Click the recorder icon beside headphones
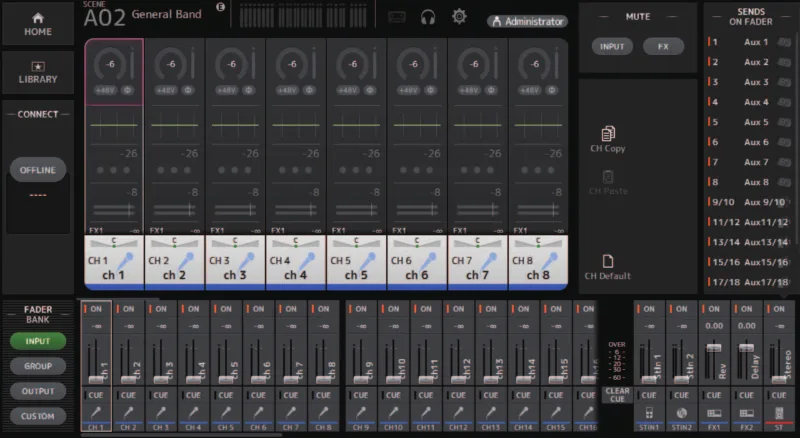Screen dimensions: 800x438 pos(397,18)
